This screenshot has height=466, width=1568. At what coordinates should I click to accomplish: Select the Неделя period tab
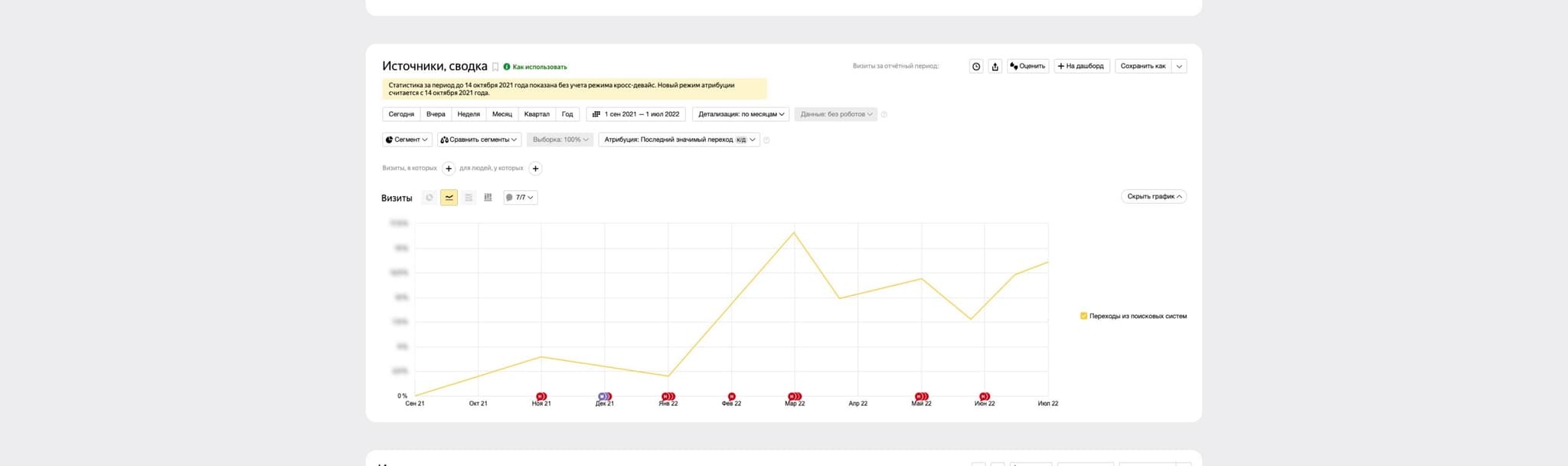point(469,114)
